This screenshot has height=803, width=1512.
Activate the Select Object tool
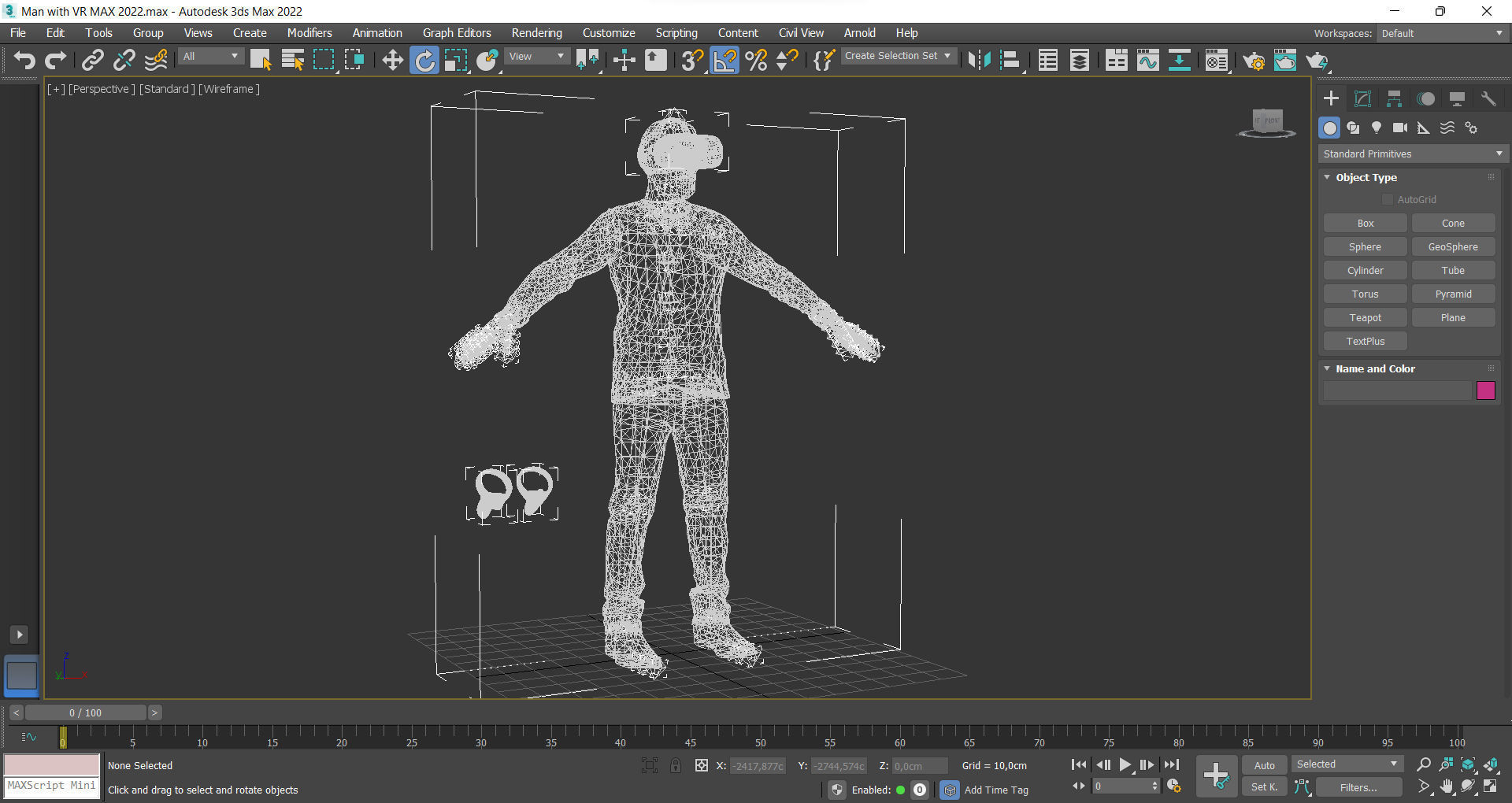click(x=260, y=61)
